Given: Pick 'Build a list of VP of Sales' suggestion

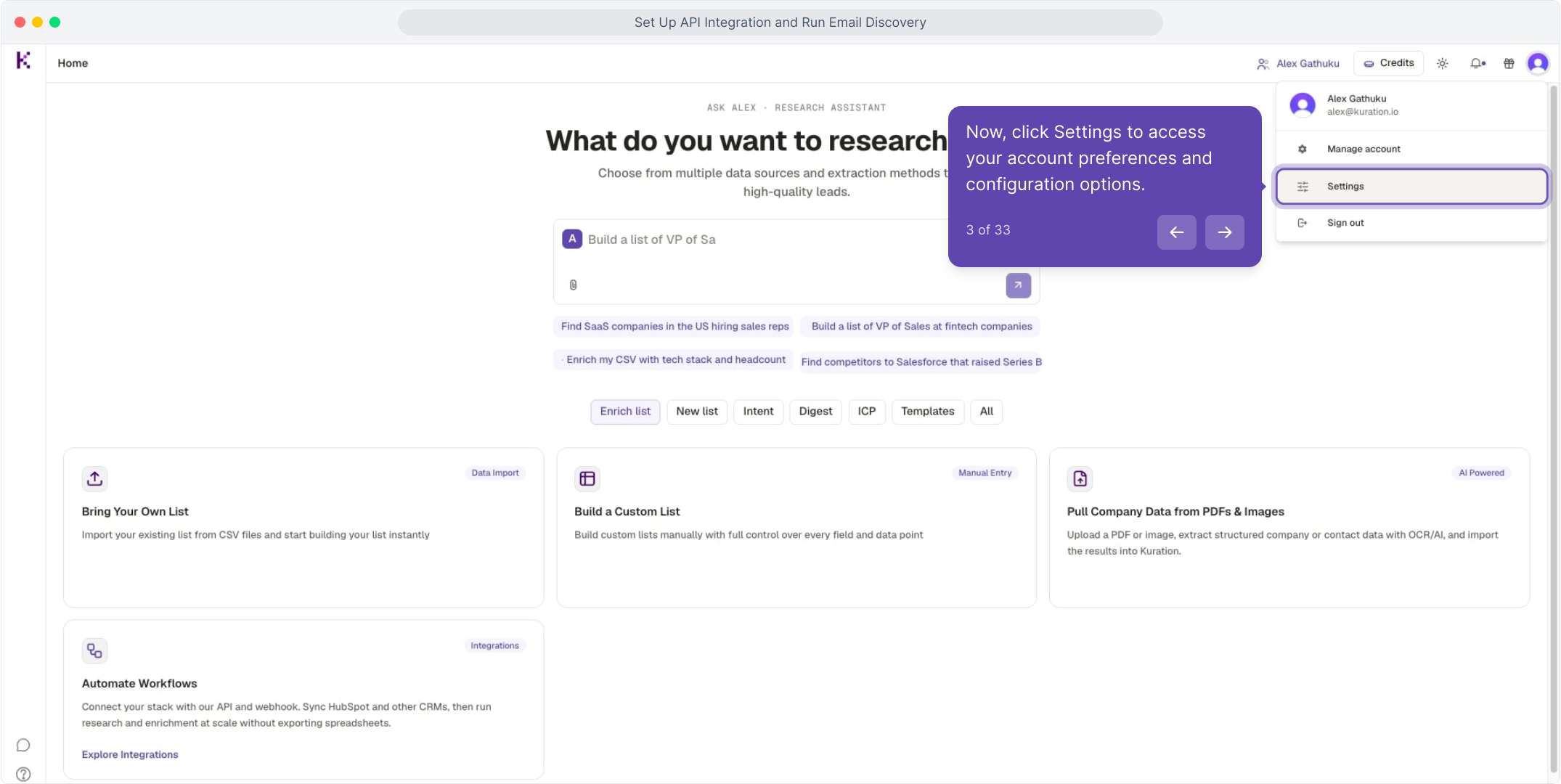Looking at the screenshot, I should 921,327.
